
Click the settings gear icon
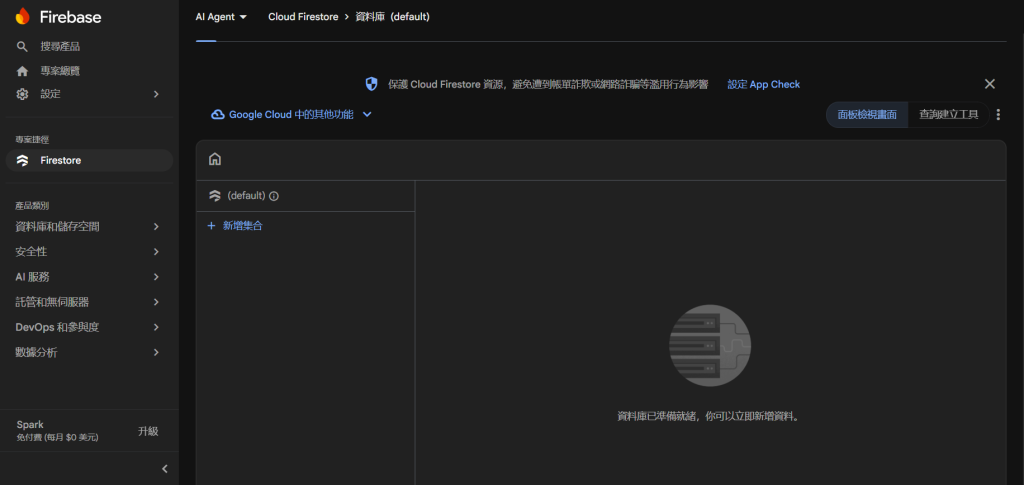(22, 94)
